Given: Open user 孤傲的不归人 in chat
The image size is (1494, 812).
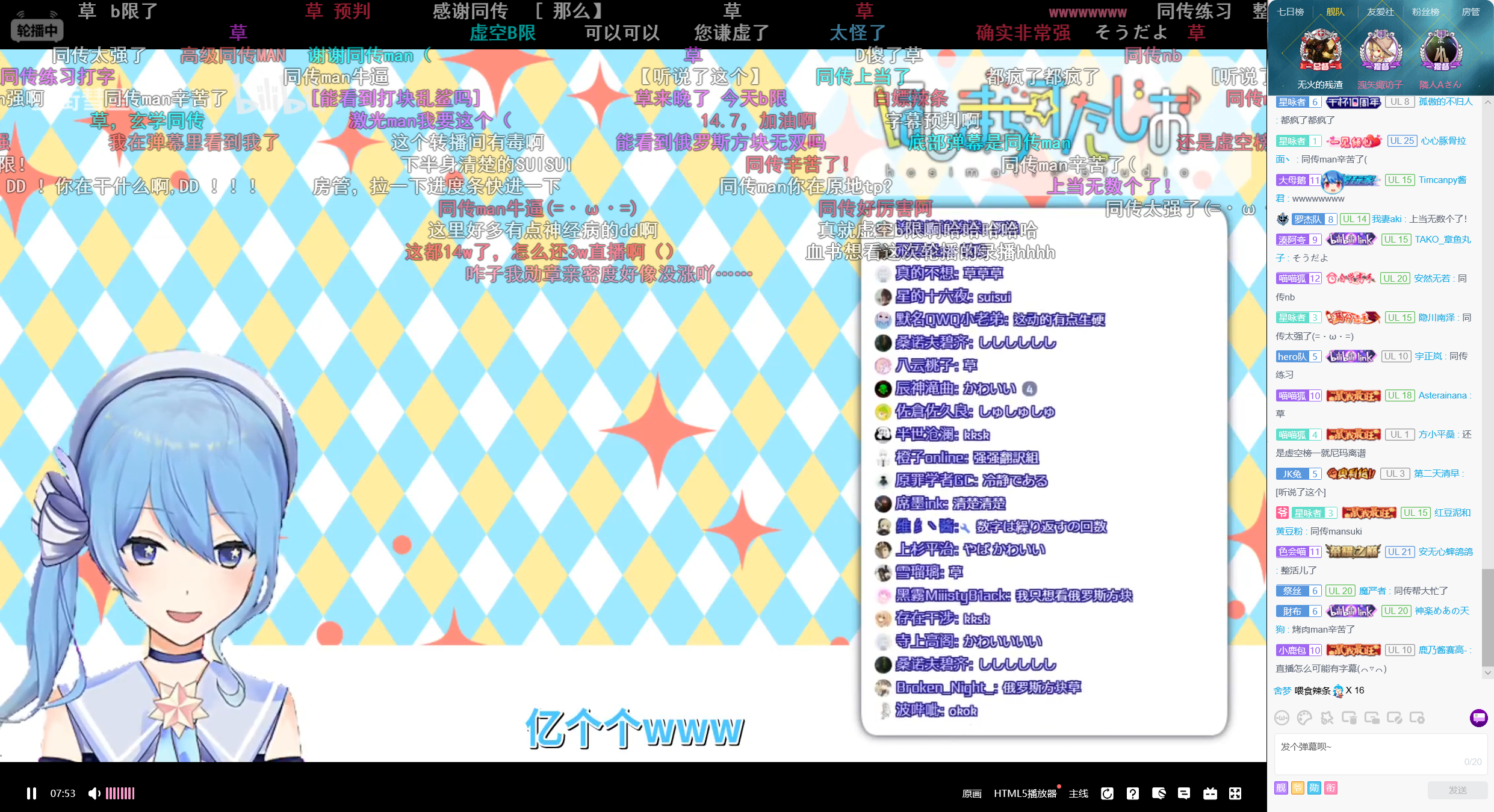Looking at the screenshot, I should coord(1445,102).
